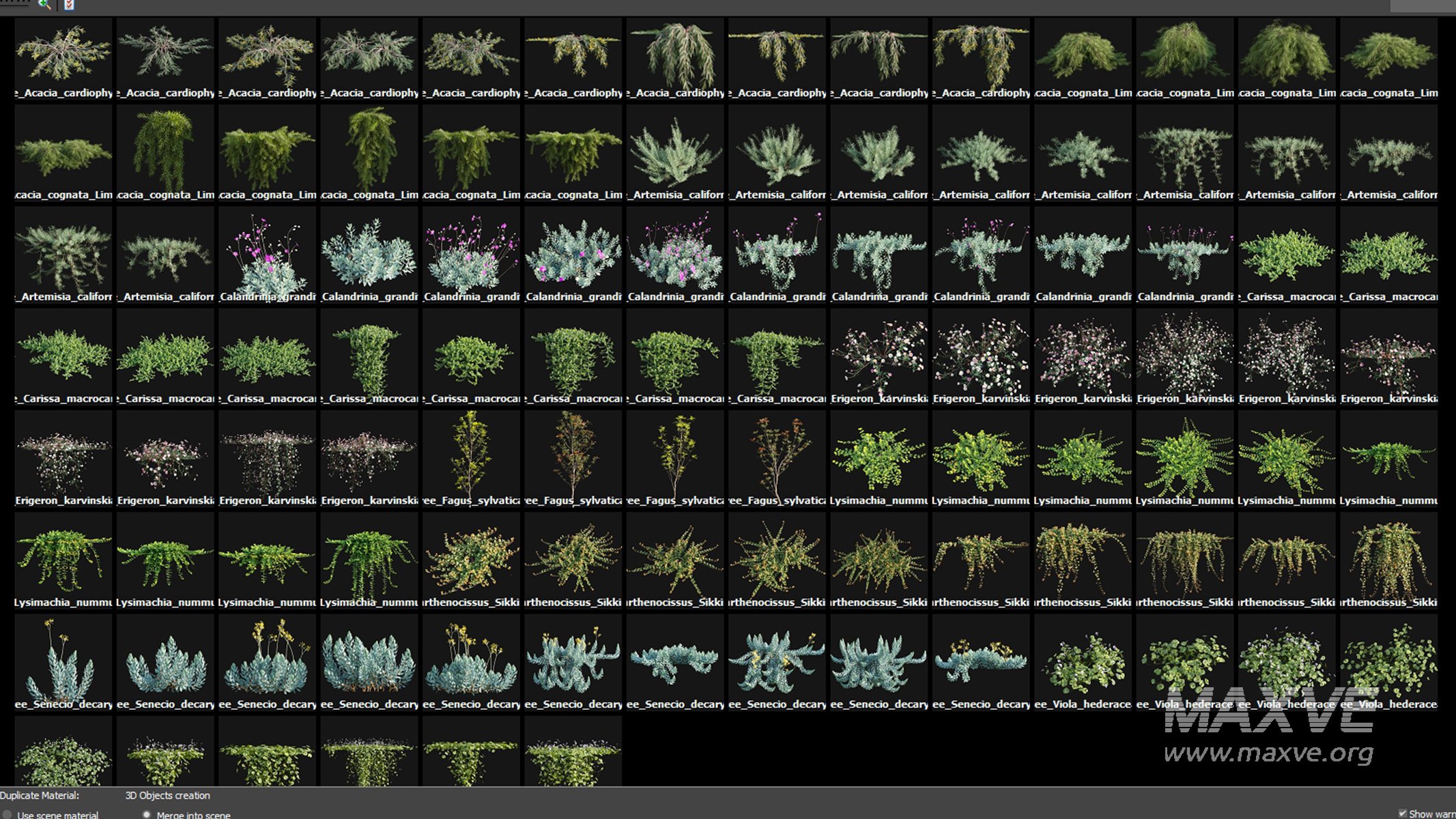Click the zoom-in magnifier icon

[x=44, y=4]
